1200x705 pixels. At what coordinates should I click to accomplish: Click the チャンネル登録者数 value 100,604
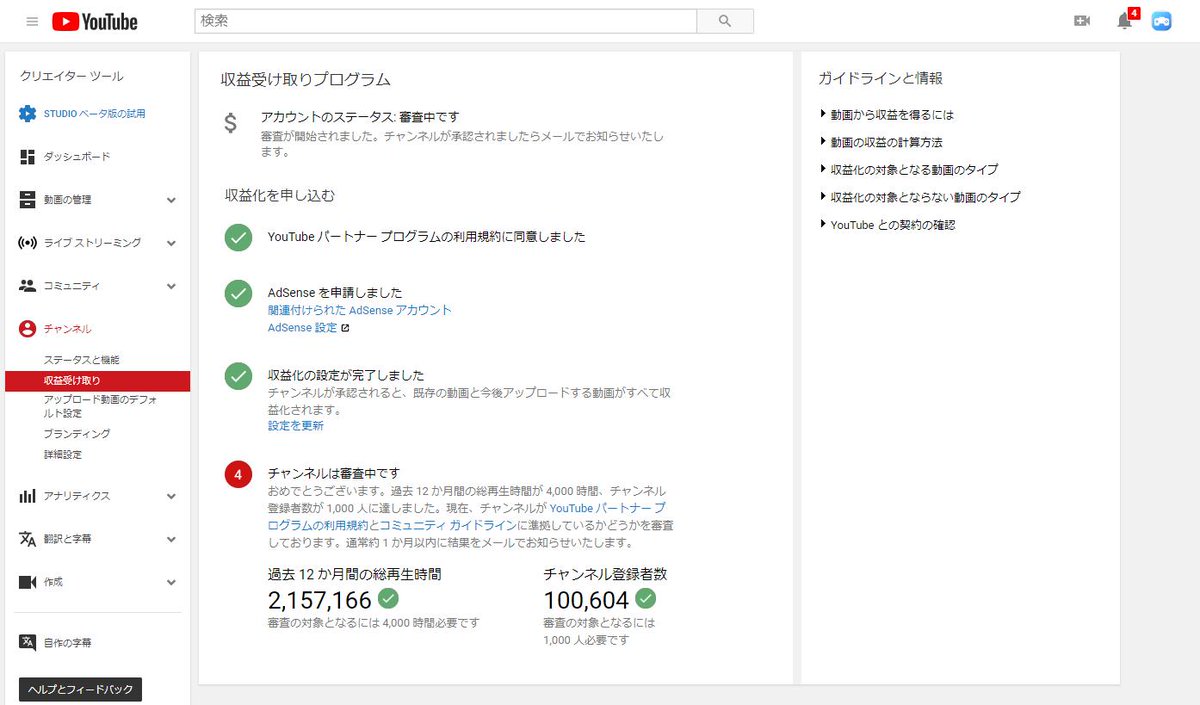pos(586,600)
